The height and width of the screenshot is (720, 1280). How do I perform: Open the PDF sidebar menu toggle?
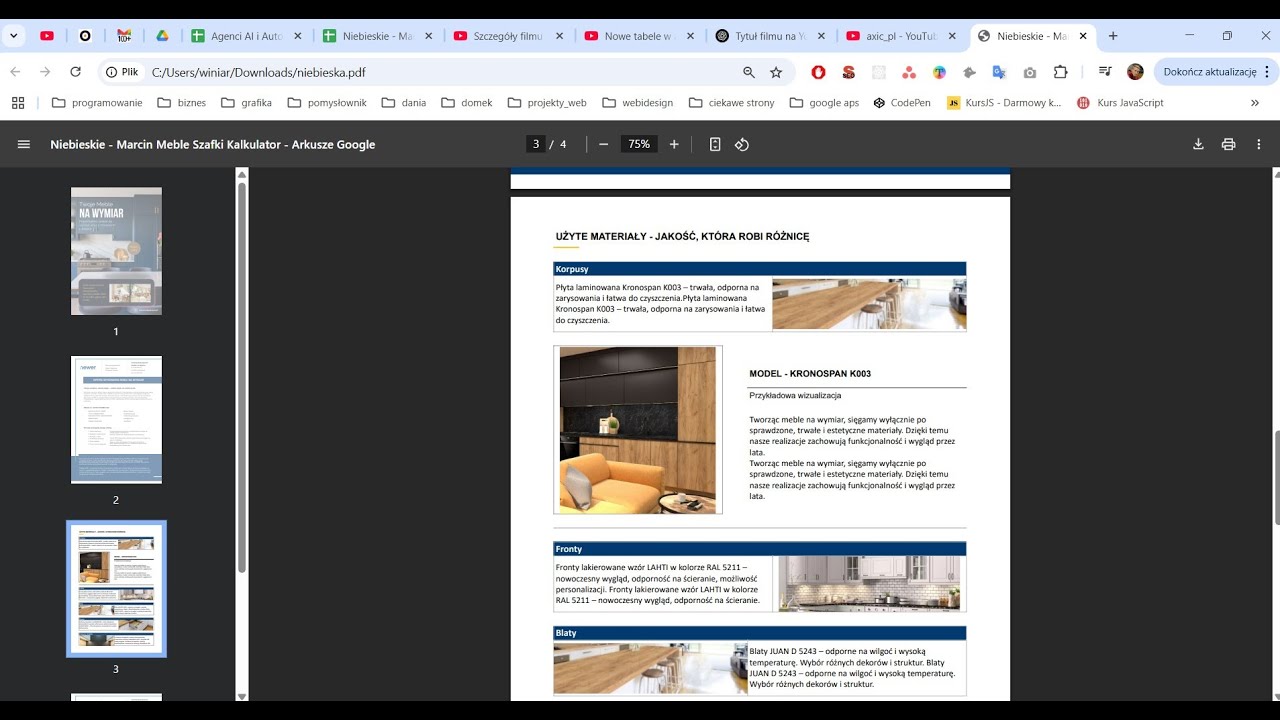[x=24, y=144]
